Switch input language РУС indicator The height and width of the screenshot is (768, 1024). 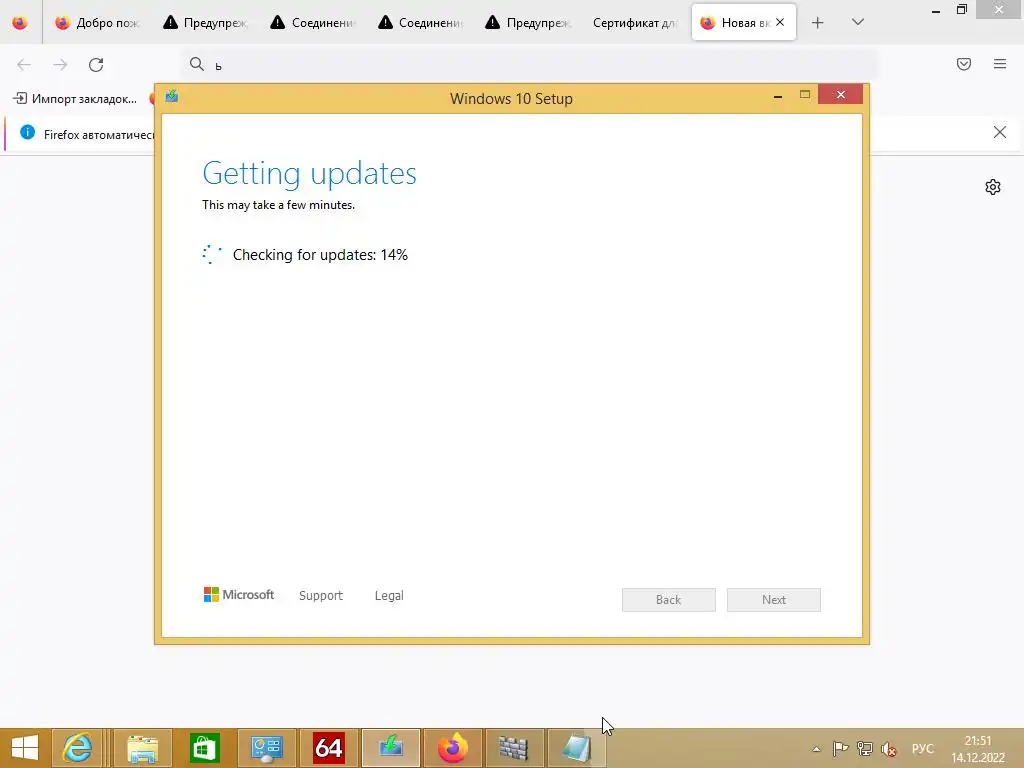click(x=923, y=748)
